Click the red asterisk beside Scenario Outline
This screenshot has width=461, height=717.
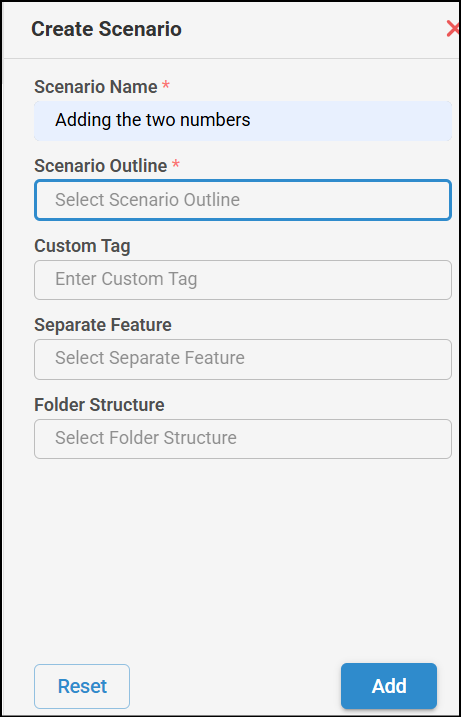(x=176, y=164)
